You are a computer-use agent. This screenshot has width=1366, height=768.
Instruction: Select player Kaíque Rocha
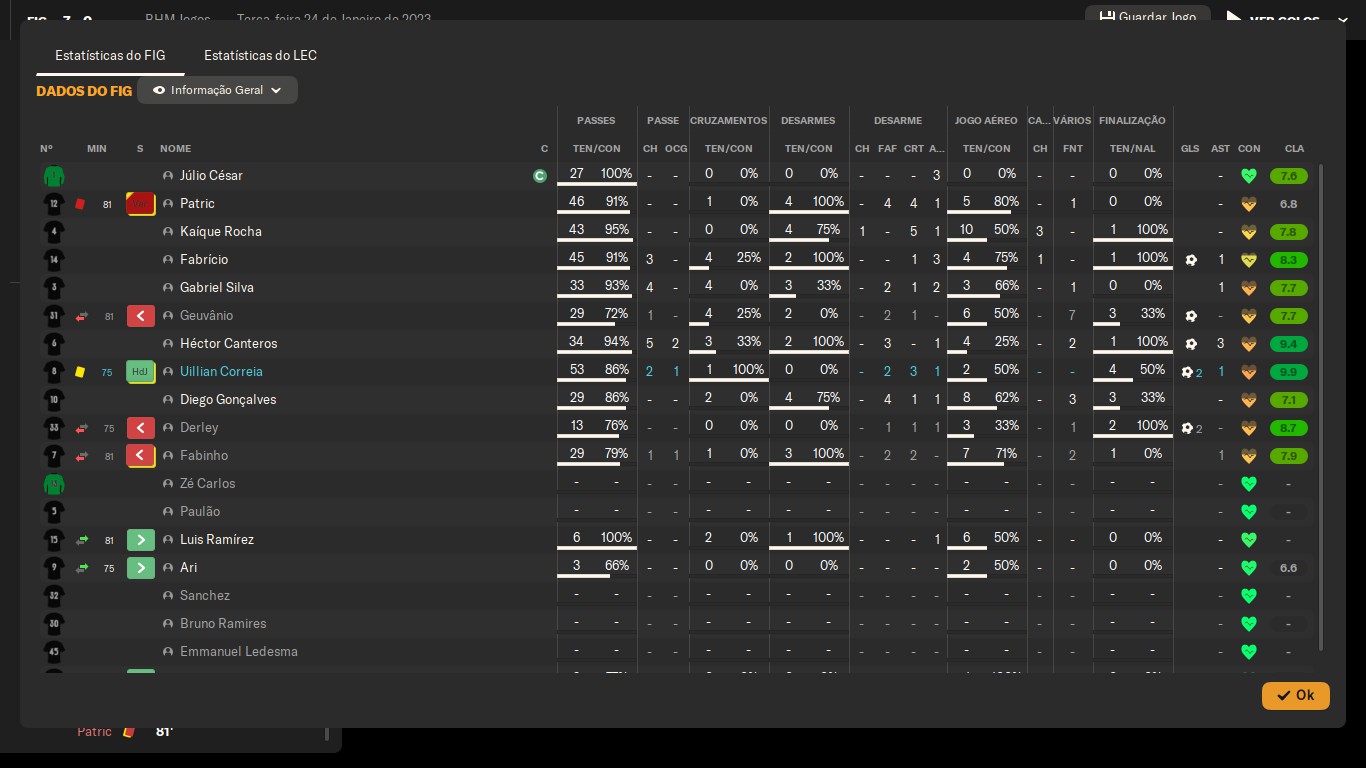(x=221, y=231)
